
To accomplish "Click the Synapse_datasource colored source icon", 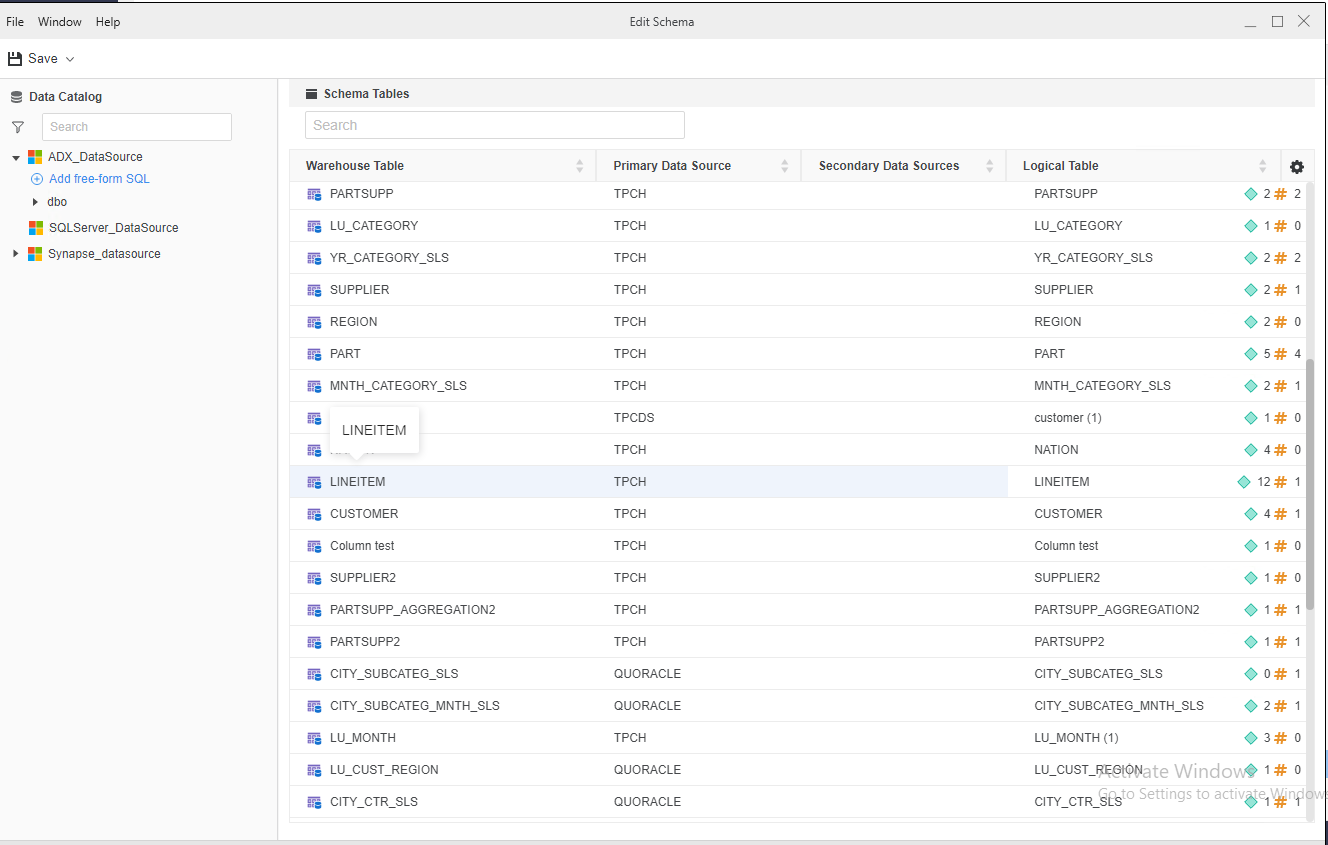I will coord(35,253).
